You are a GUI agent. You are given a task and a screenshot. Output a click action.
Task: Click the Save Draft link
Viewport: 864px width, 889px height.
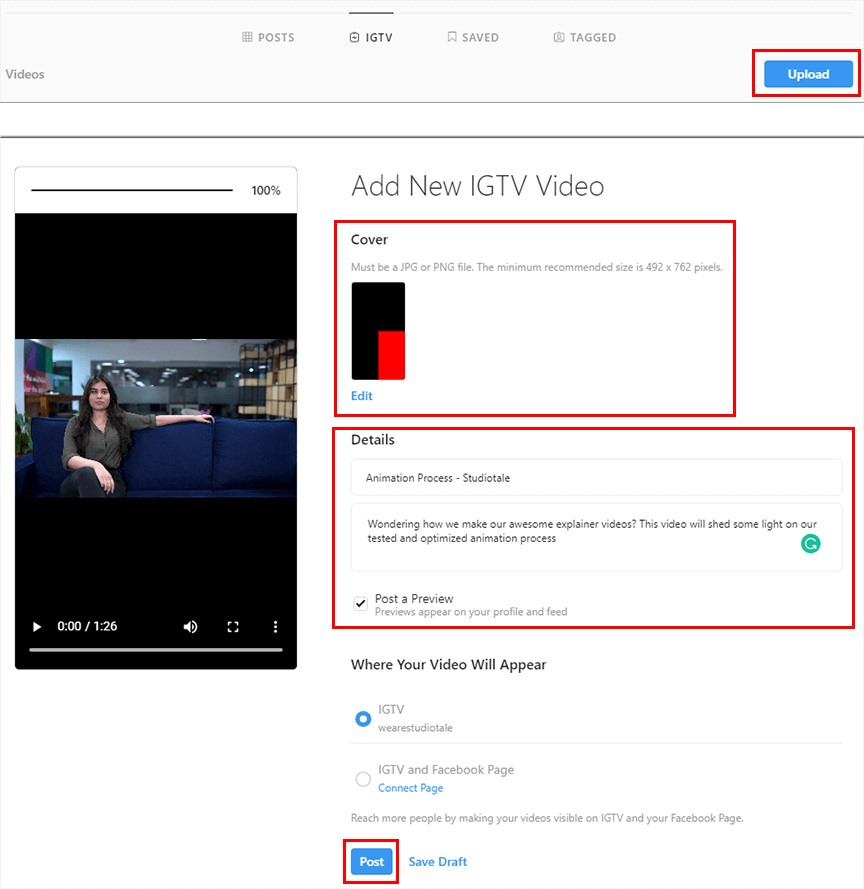[438, 861]
